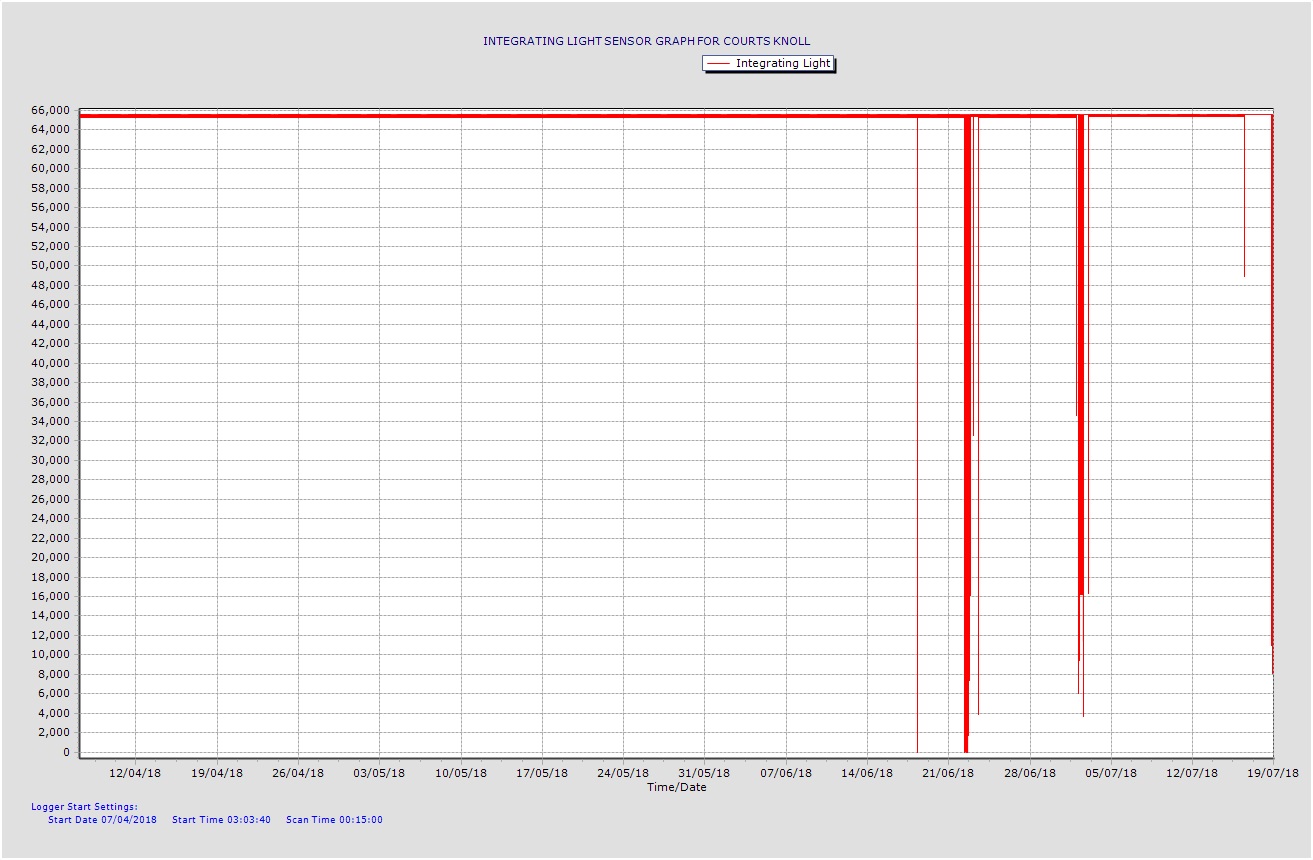Click the 66,000 y-axis label
Screen dimensions: 1313x860
pyautogui.click(x=50, y=110)
